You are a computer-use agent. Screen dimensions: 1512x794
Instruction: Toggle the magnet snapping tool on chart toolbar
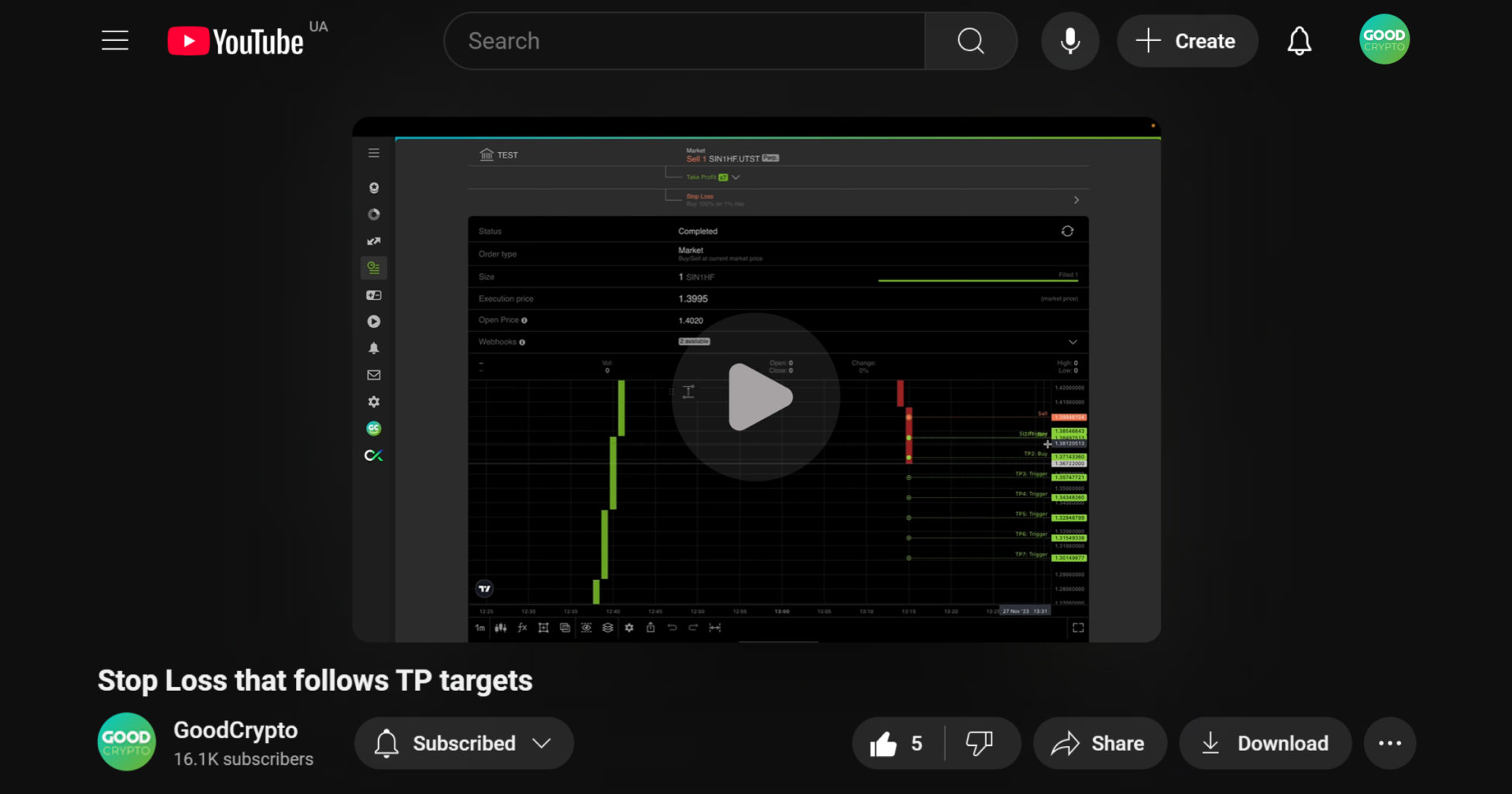coord(716,628)
